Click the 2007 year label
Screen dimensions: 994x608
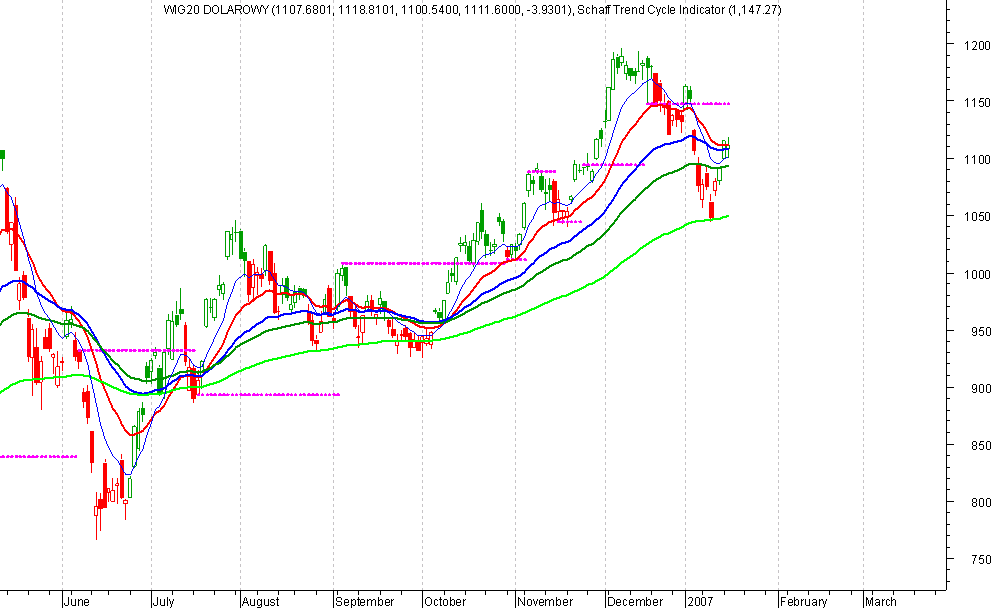pyautogui.click(x=700, y=601)
